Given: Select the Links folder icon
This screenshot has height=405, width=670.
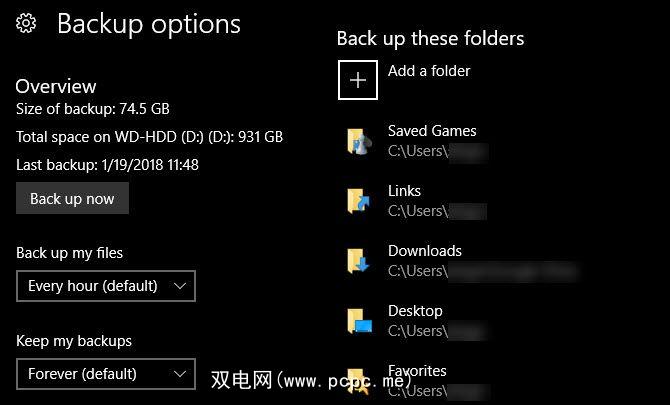Looking at the screenshot, I should click(358, 201).
